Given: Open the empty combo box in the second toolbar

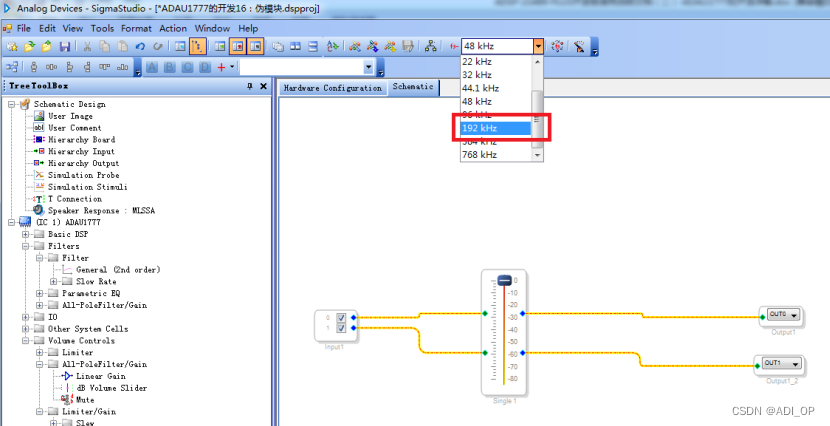Looking at the screenshot, I should pyautogui.click(x=368, y=67).
